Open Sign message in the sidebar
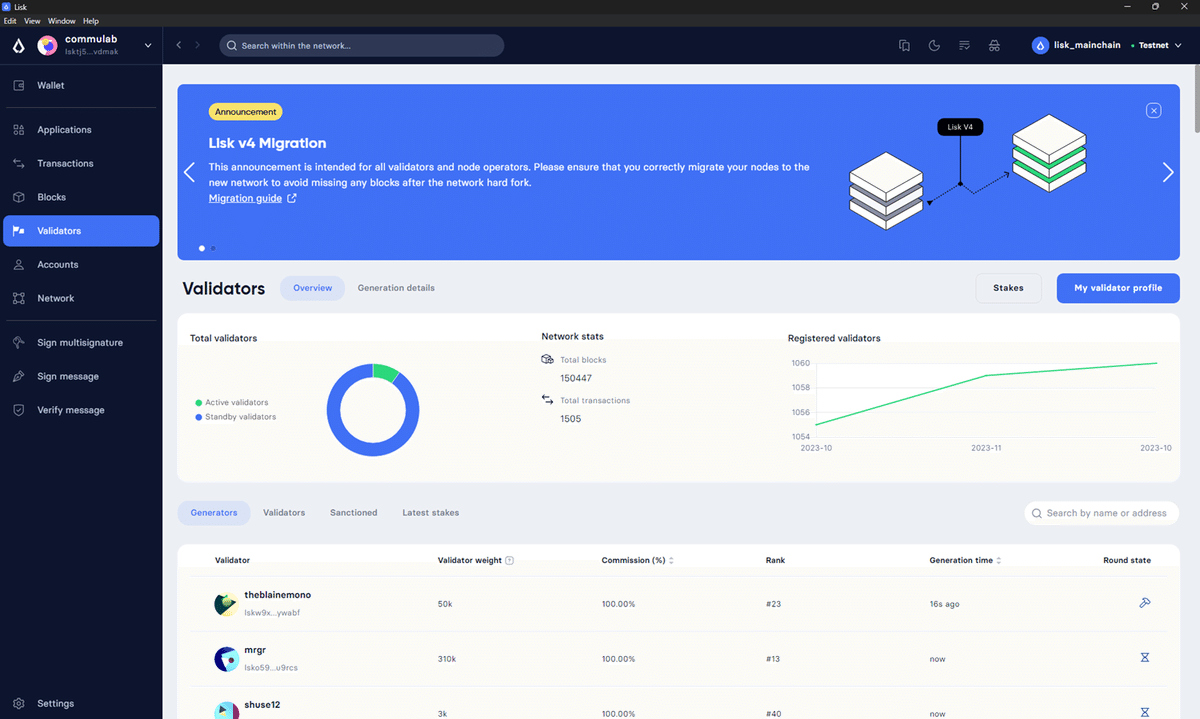Image resolution: width=1200 pixels, height=719 pixels. tap(81, 376)
